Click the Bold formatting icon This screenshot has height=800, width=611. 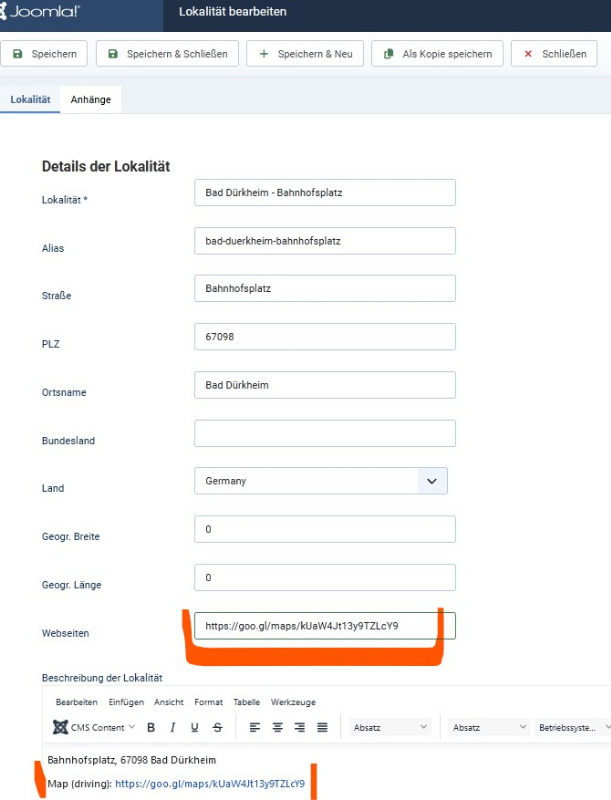151,728
